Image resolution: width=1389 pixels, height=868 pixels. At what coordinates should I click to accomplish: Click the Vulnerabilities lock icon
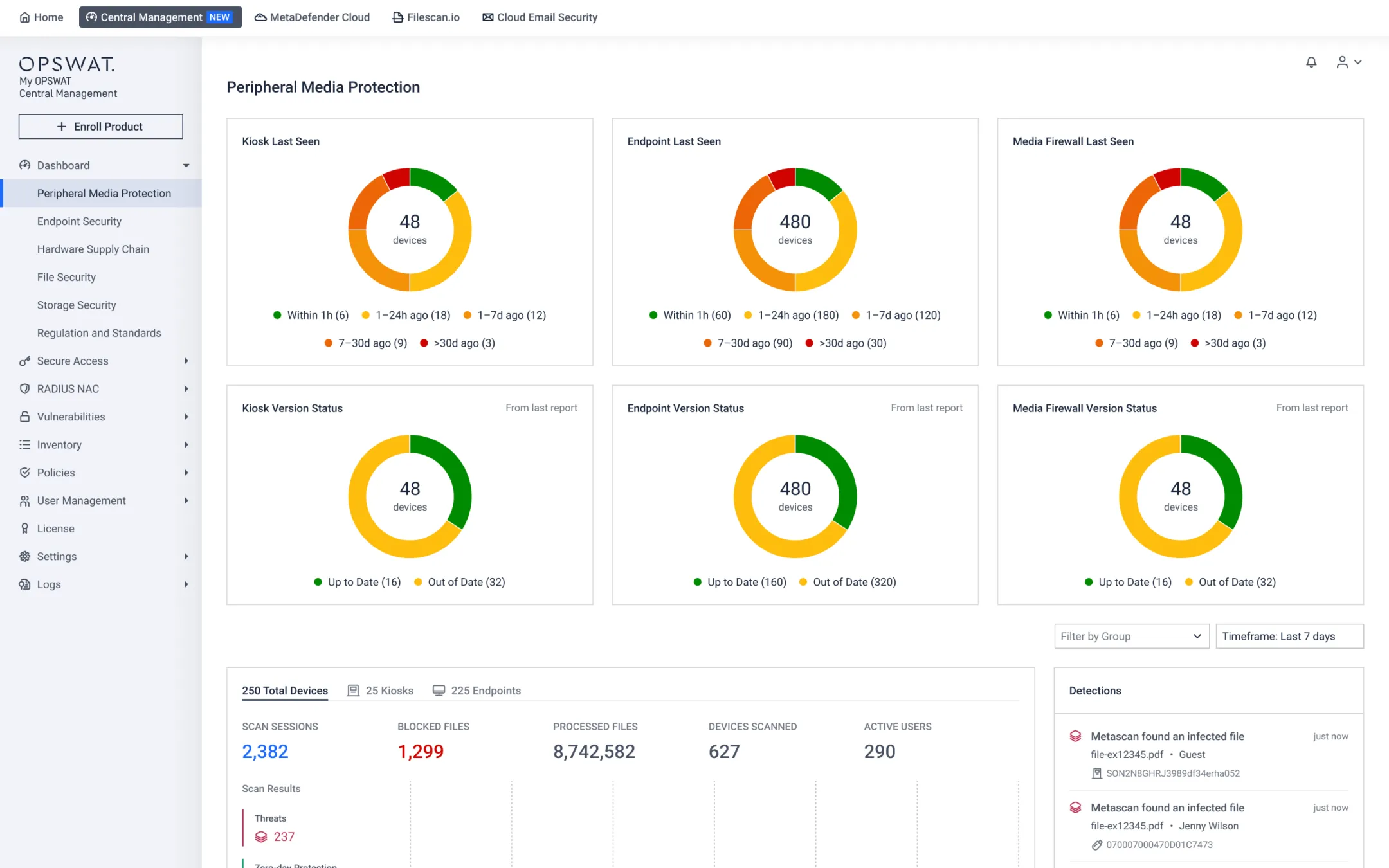[x=24, y=417]
